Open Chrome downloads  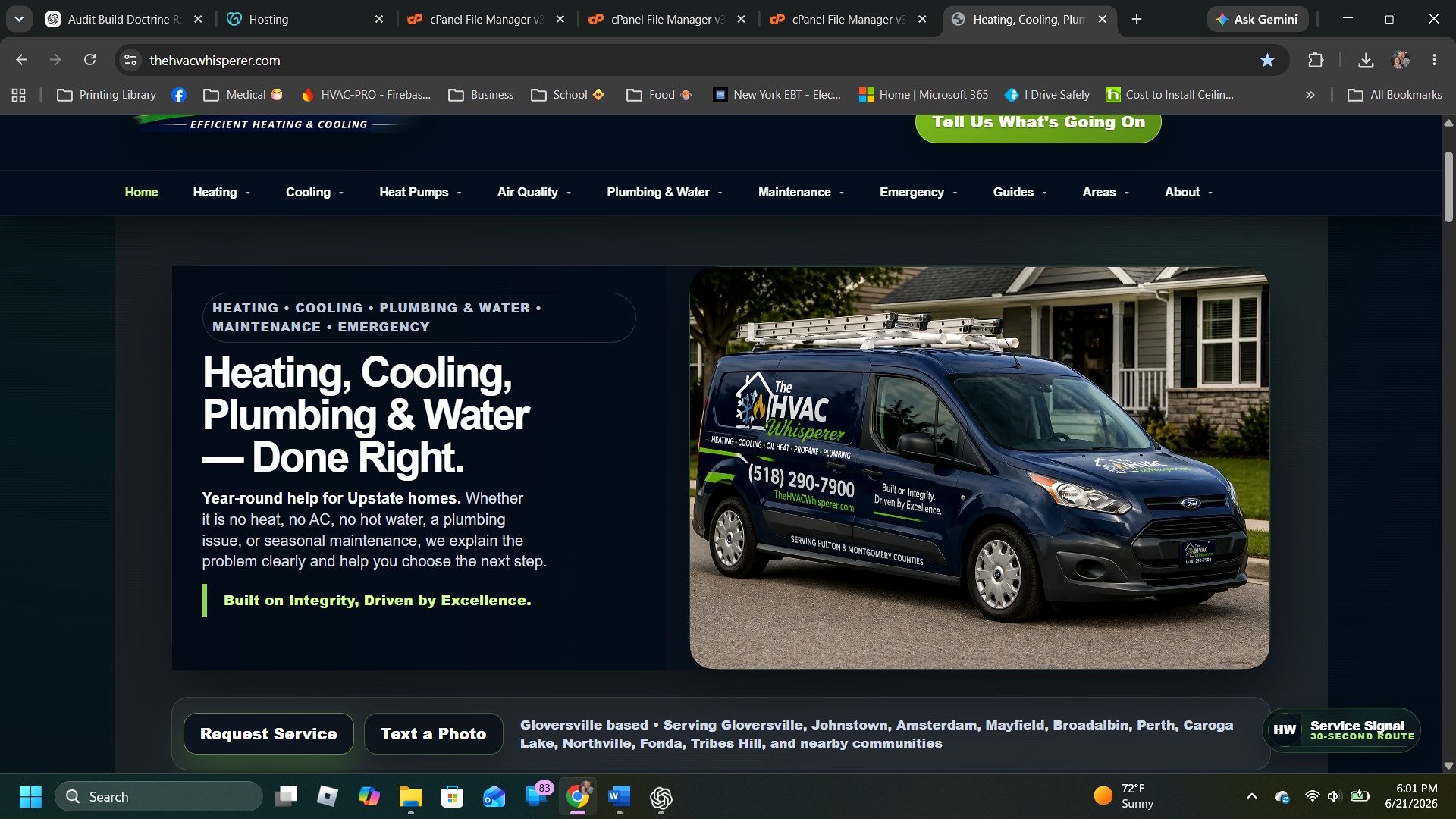1366,60
